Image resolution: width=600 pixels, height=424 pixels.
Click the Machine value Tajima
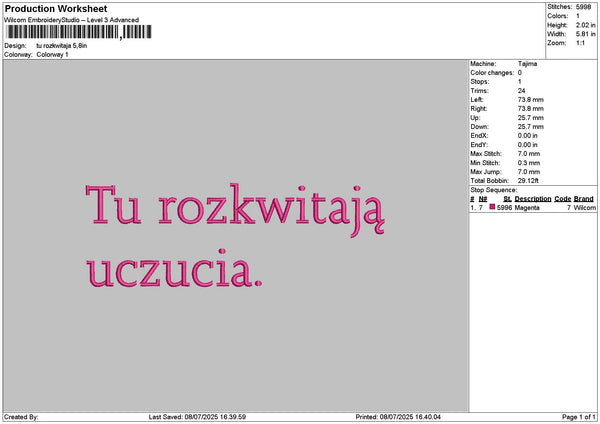[x=528, y=63]
